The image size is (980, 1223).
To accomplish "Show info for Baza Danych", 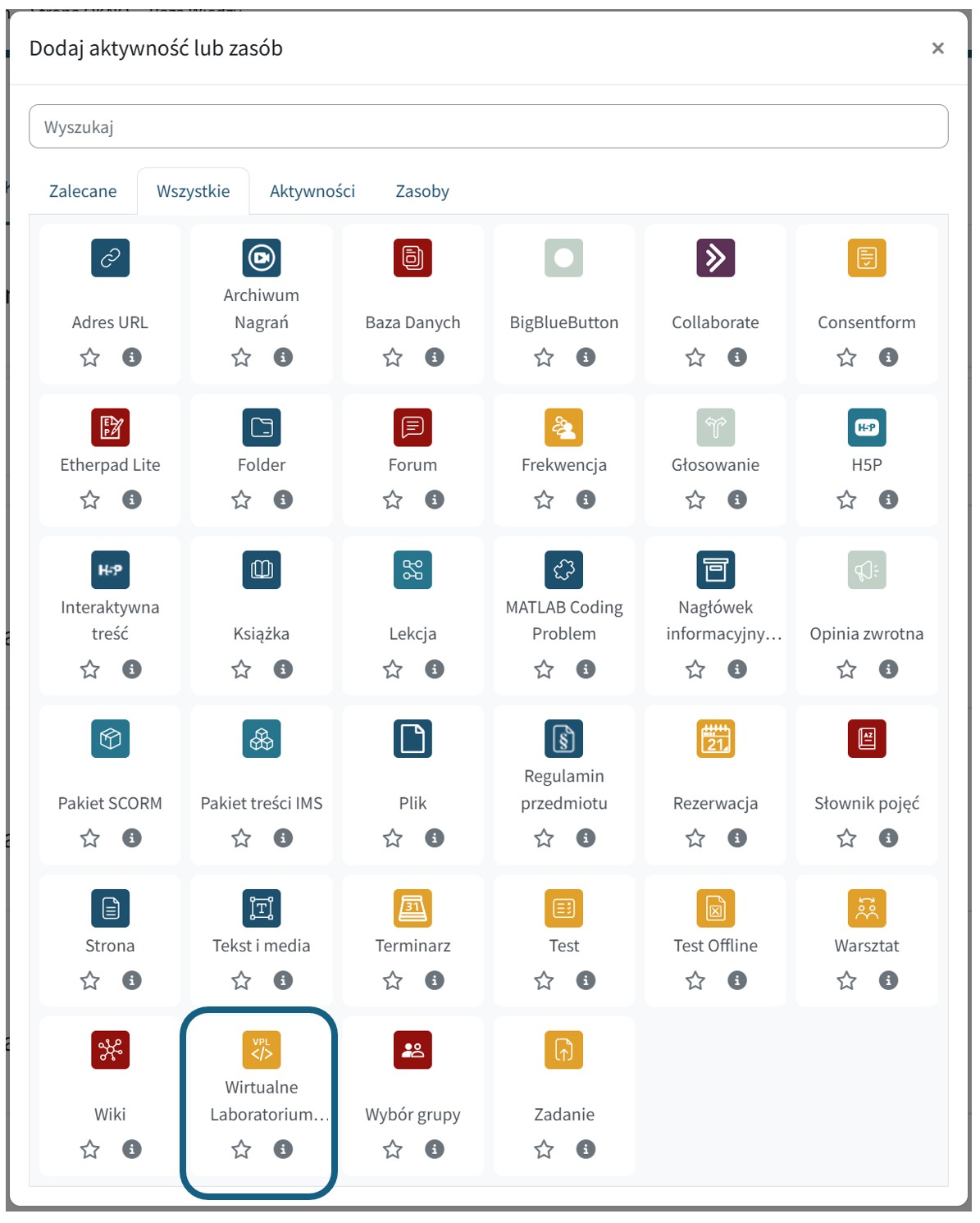I will click(x=435, y=357).
